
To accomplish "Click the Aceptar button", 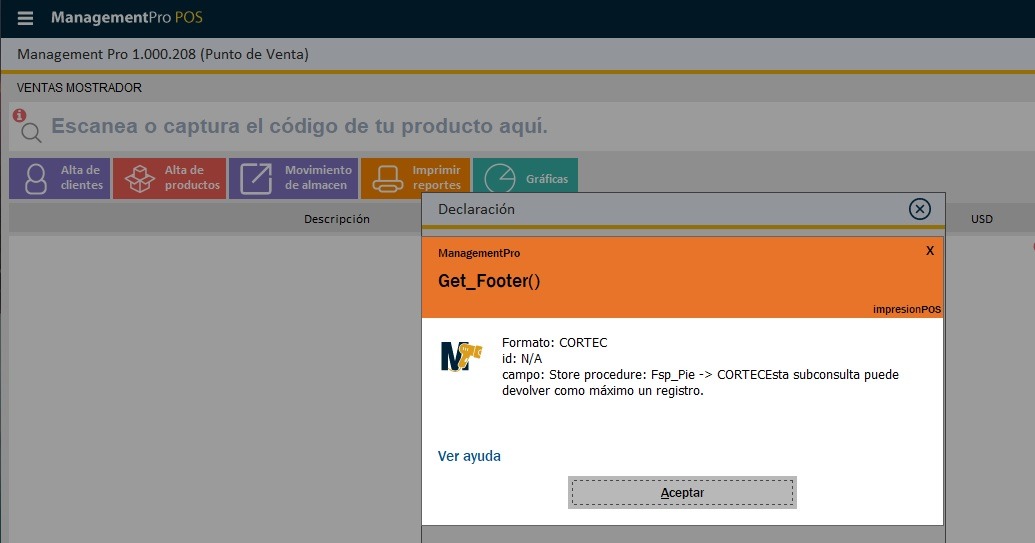I will [682, 493].
